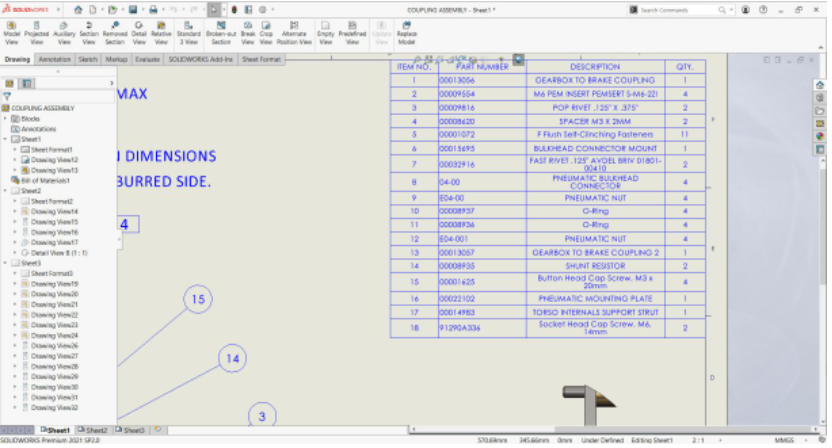Click the horizontal scrollbar below the drawing
The width and height of the screenshot is (832, 448).
coord(616,429)
